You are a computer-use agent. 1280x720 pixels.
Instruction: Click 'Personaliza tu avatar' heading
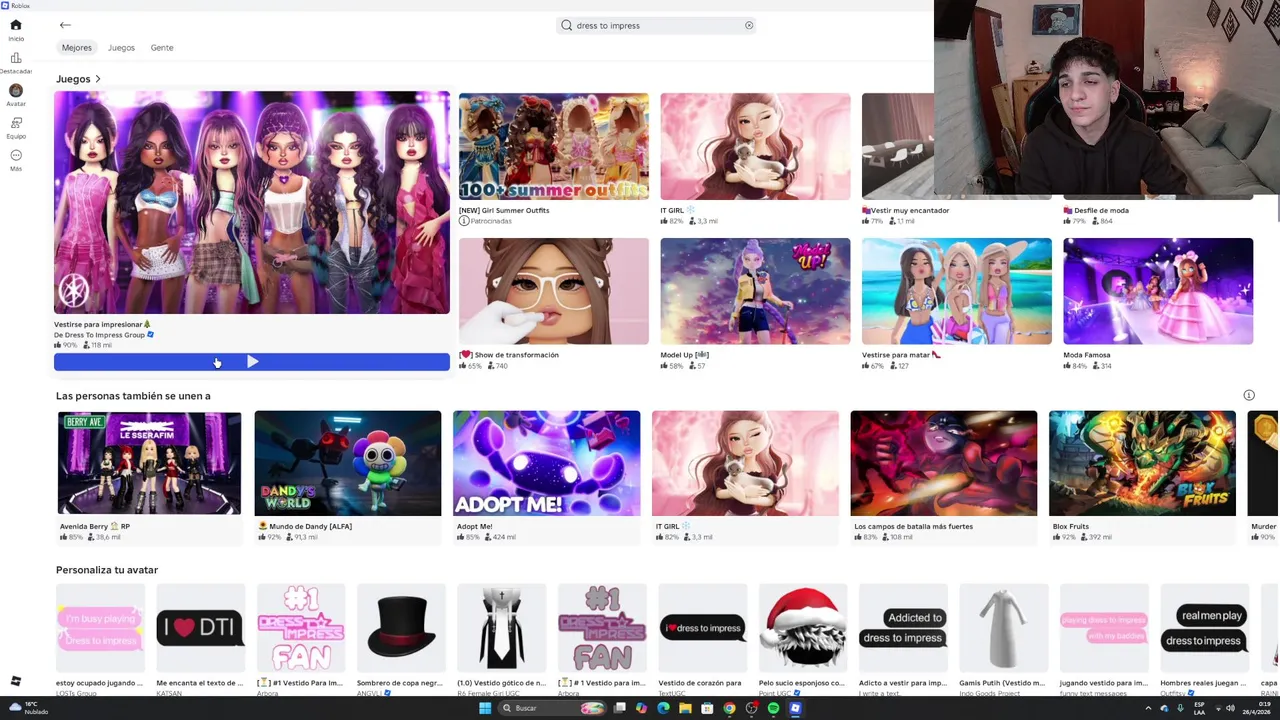[x=107, y=570]
